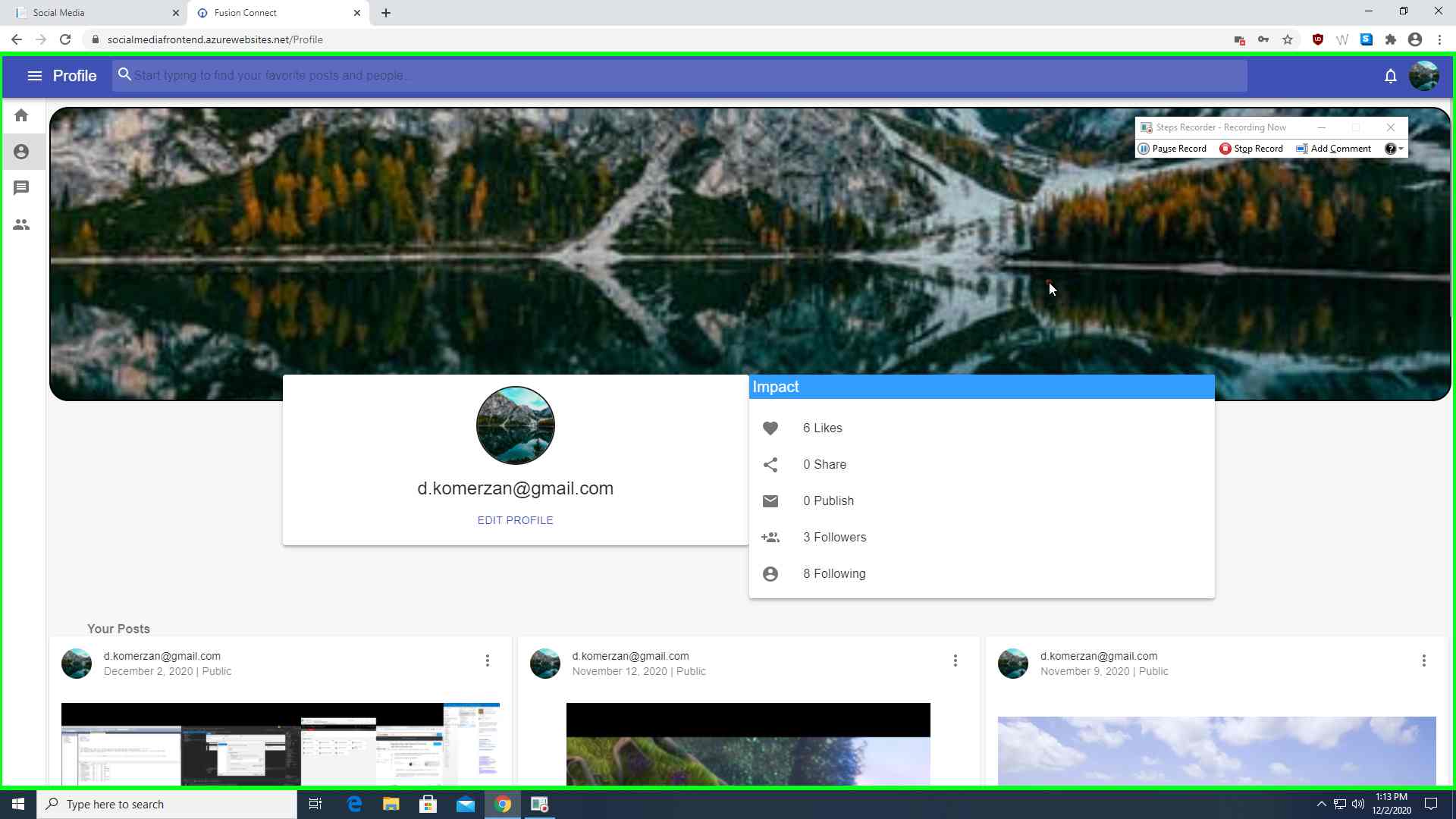This screenshot has width=1456, height=819.
Task: Click Pause Record in Steps Recorder
Action: (1172, 149)
